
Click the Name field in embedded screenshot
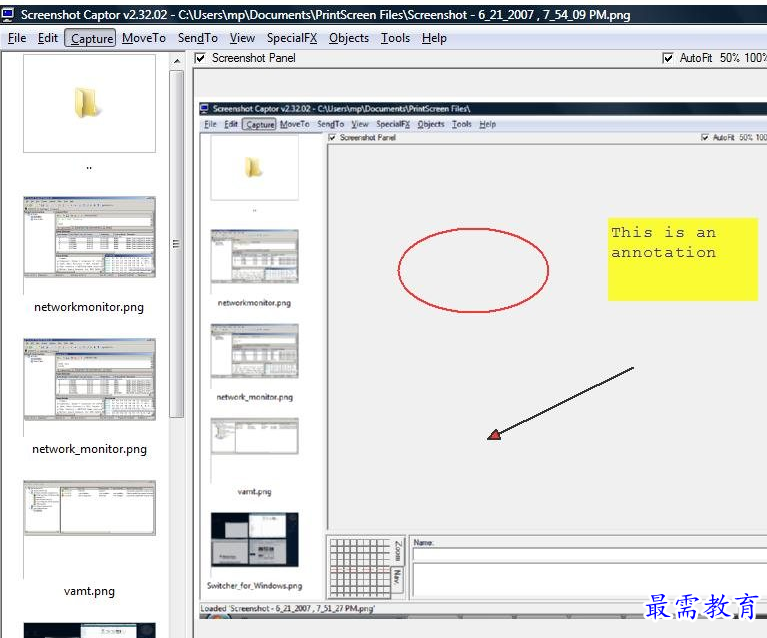point(589,554)
